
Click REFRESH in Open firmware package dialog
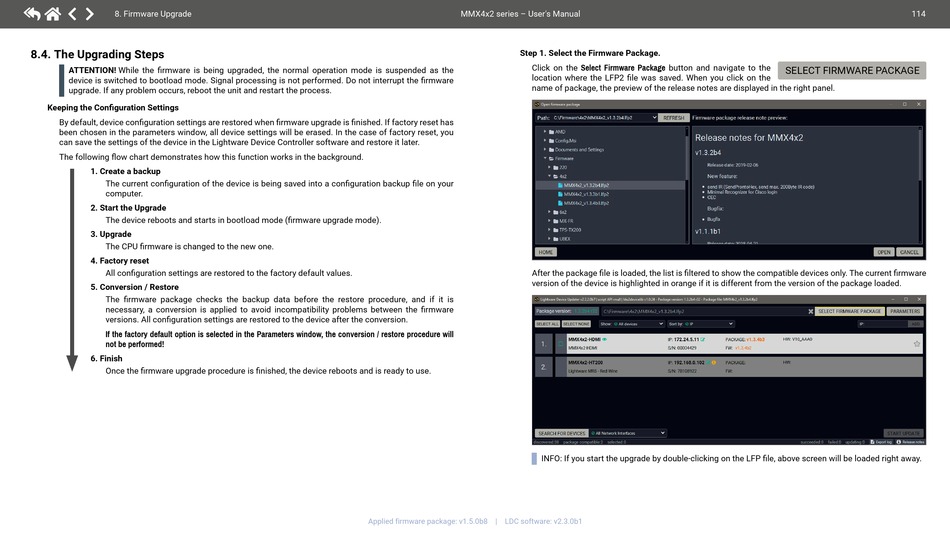673,118
